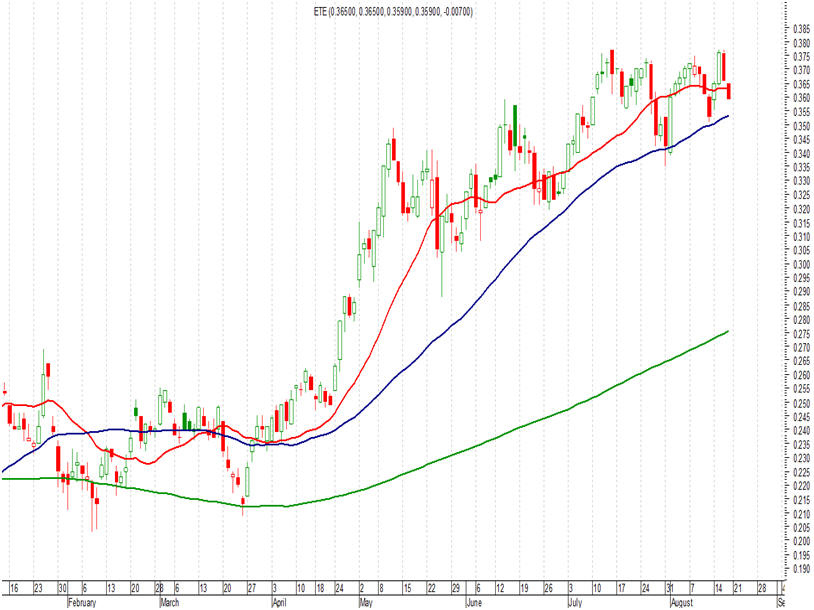Select the date tick labeled 30
The width and height of the screenshot is (814, 610).
pyautogui.click(x=62, y=589)
